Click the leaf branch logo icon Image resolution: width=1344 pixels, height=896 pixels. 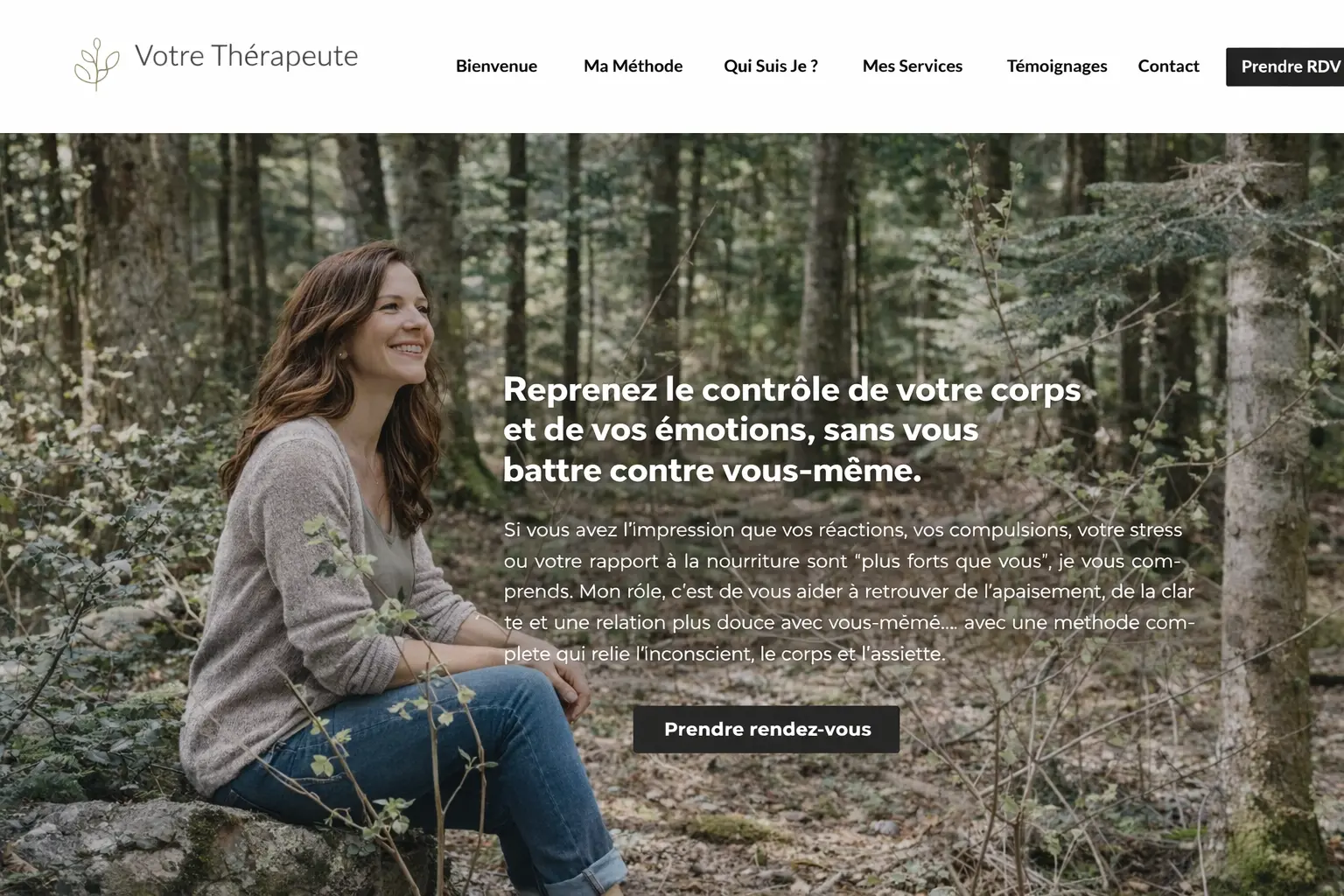(96, 64)
